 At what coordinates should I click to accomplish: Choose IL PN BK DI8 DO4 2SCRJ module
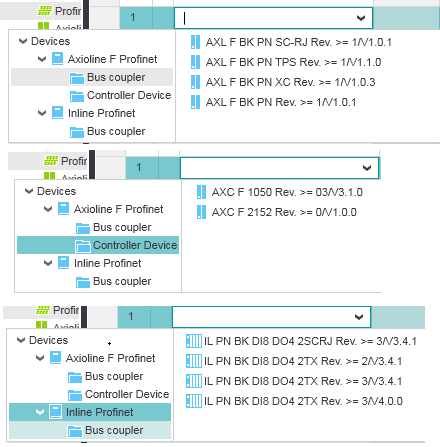[x=310, y=341]
